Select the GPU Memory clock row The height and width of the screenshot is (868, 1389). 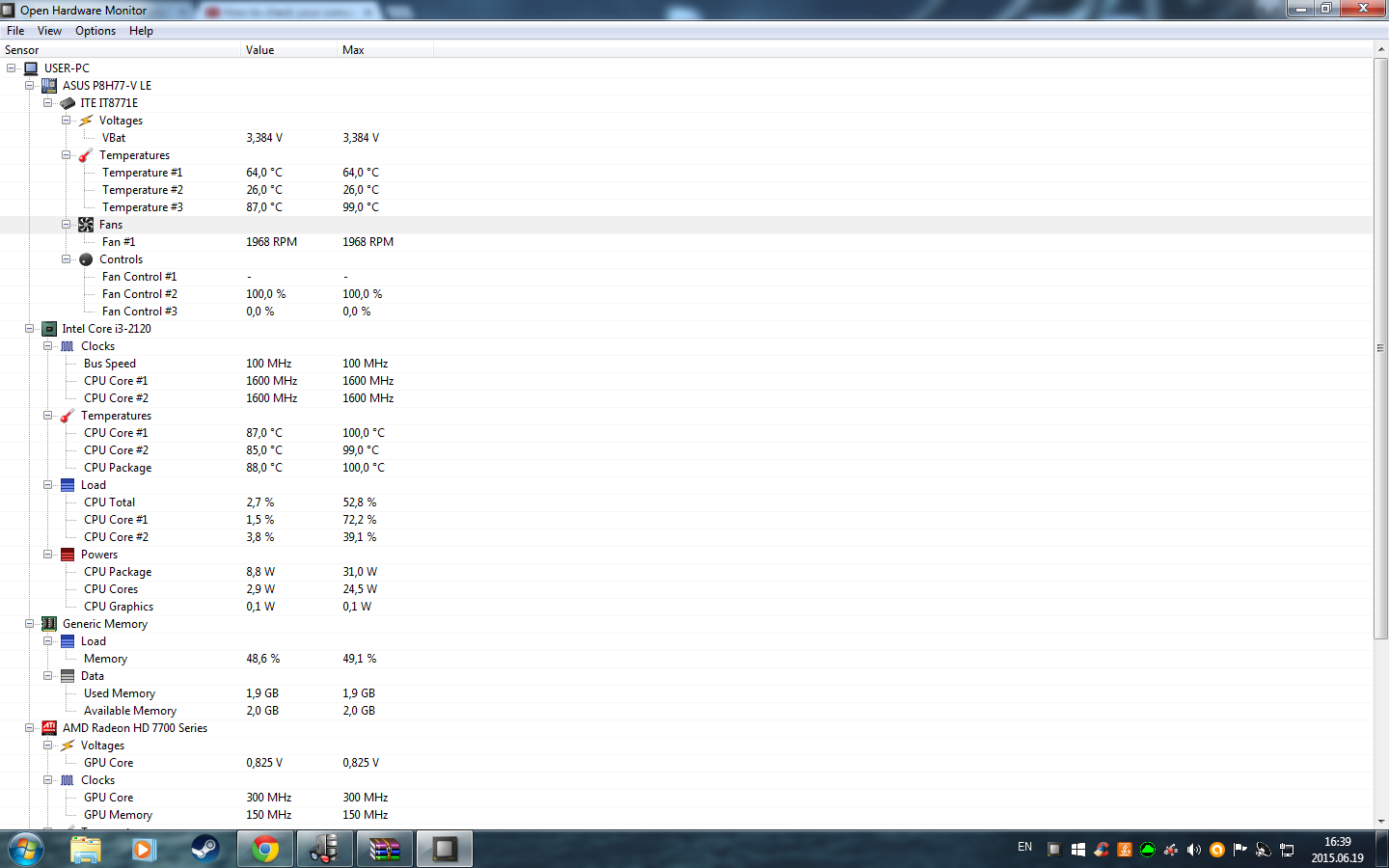pos(686,815)
